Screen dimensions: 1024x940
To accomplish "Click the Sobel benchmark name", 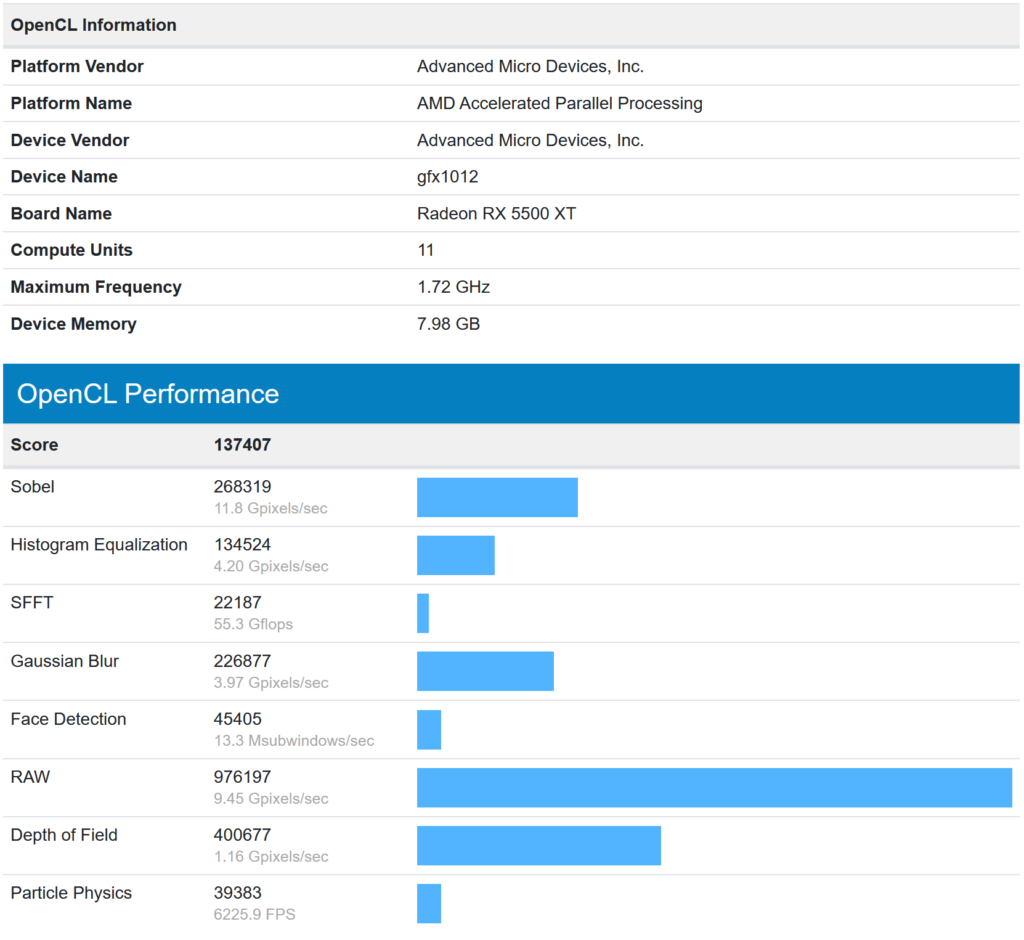I will [33, 487].
